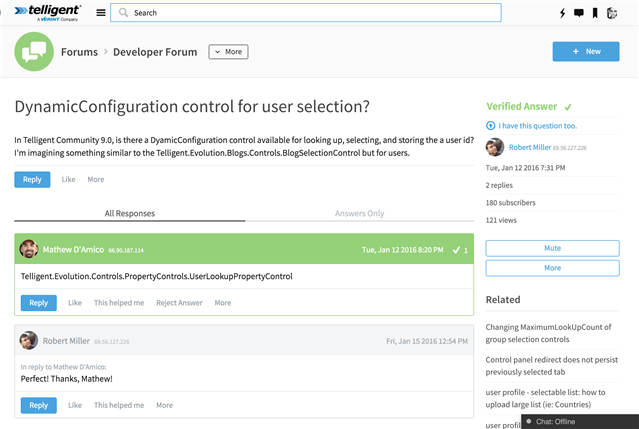Like Mathew D'Amico's answer
This screenshot has height=429, width=639.
click(x=75, y=303)
